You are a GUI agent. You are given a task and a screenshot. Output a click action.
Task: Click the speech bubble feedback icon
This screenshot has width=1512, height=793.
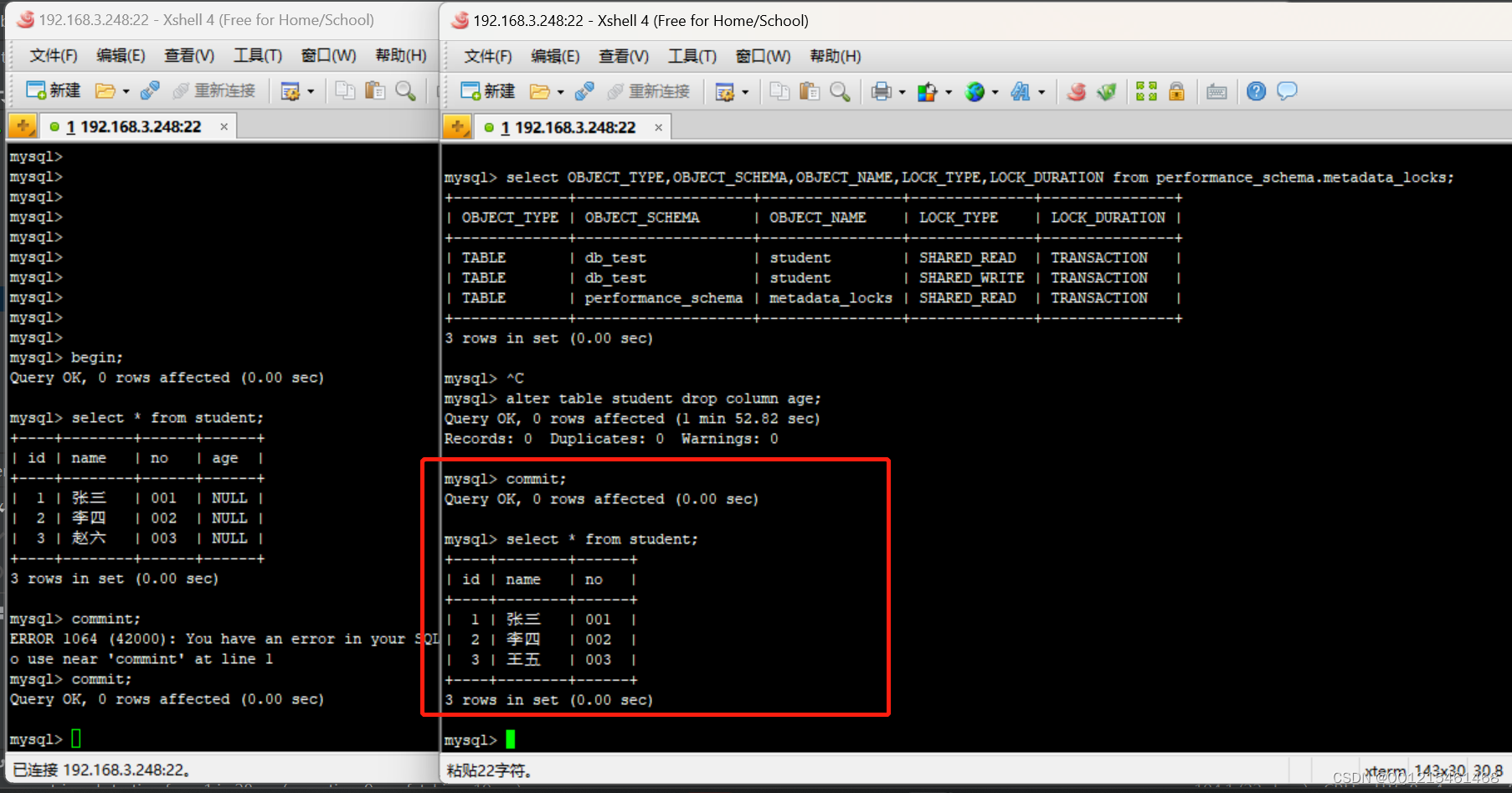tap(1287, 90)
